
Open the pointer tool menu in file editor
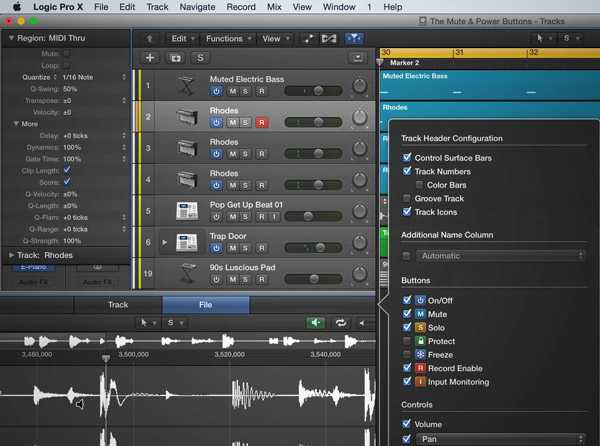148,323
